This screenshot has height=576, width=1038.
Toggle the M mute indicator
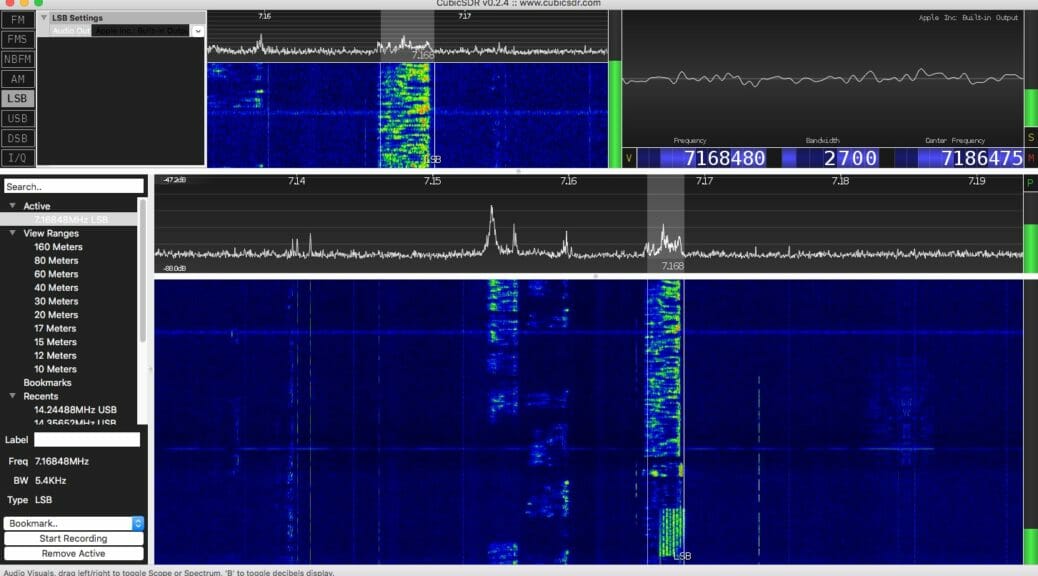coord(1031,157)
